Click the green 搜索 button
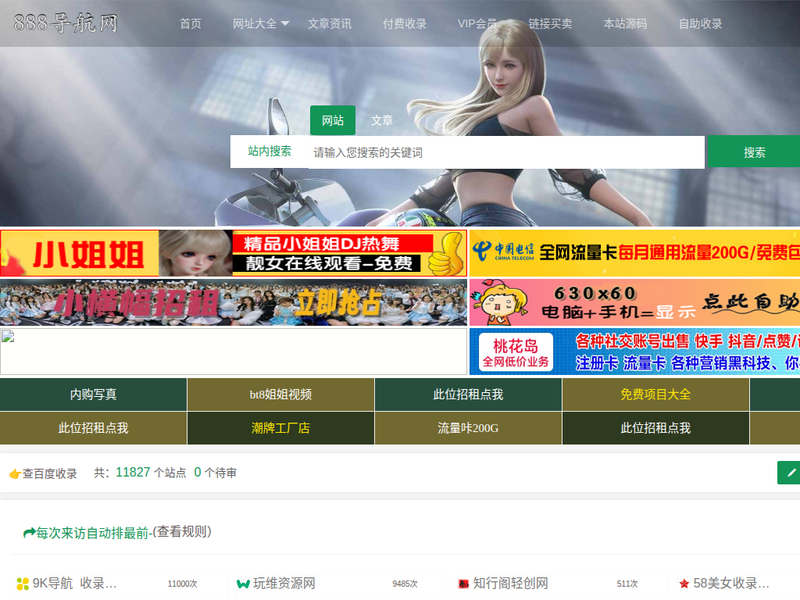 click(x=754, y=152)
